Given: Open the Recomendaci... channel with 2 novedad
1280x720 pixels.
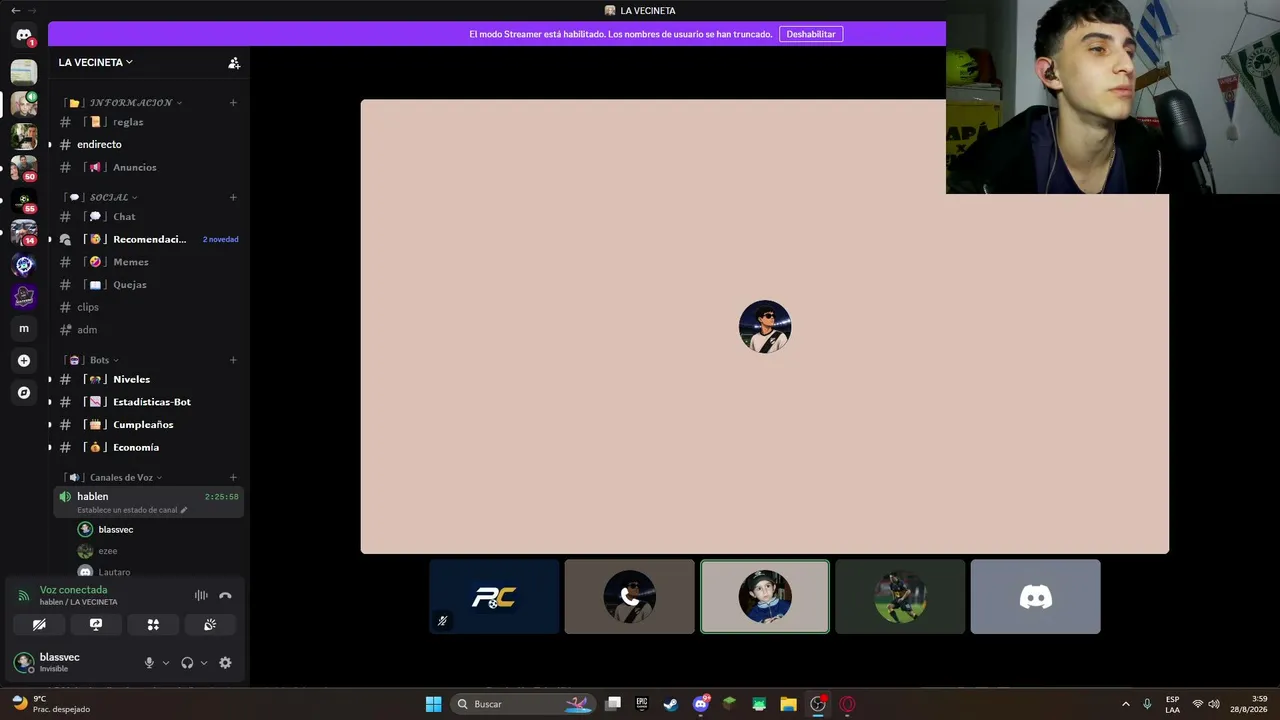Looking at the screenshot, I should (148, 239).
